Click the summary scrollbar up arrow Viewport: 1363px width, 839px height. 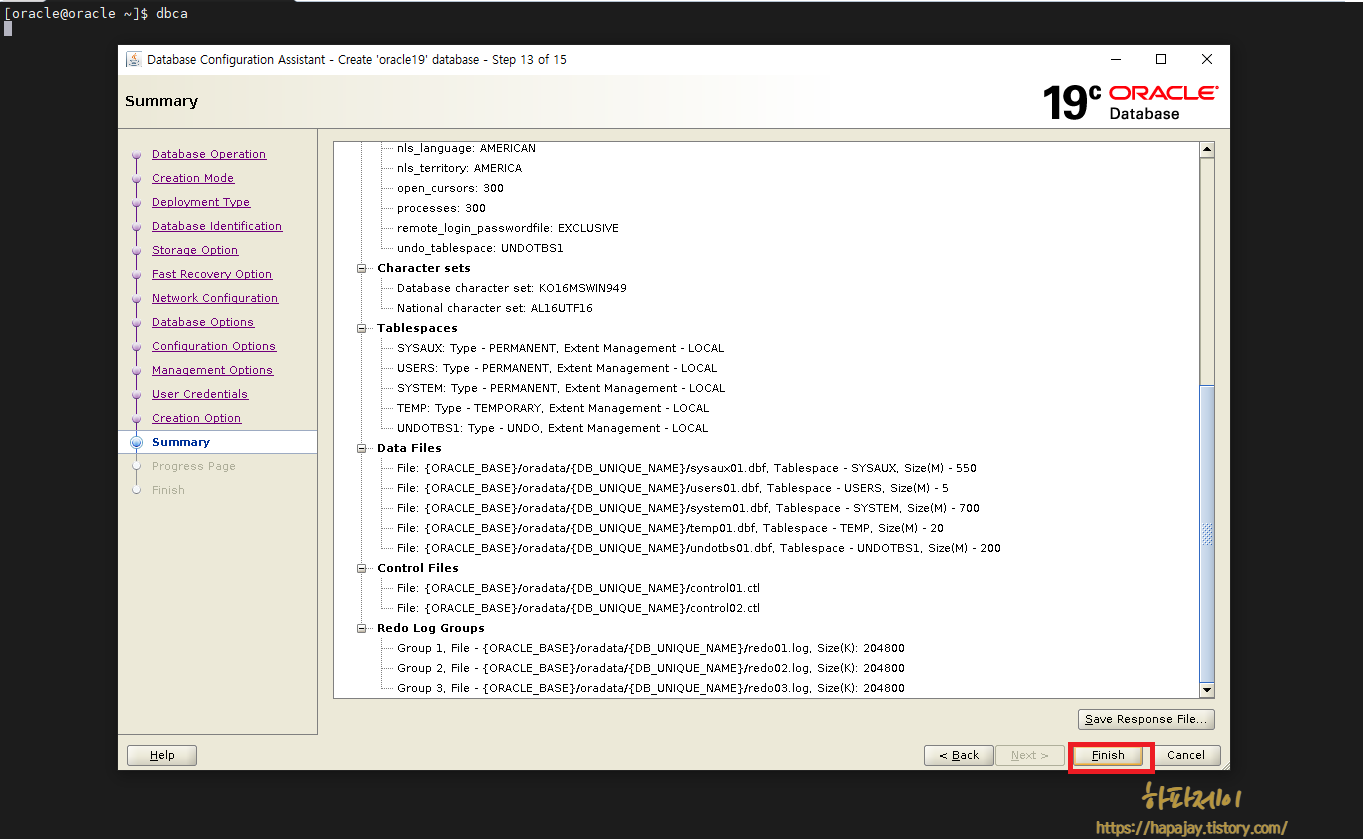(1207, 150)
